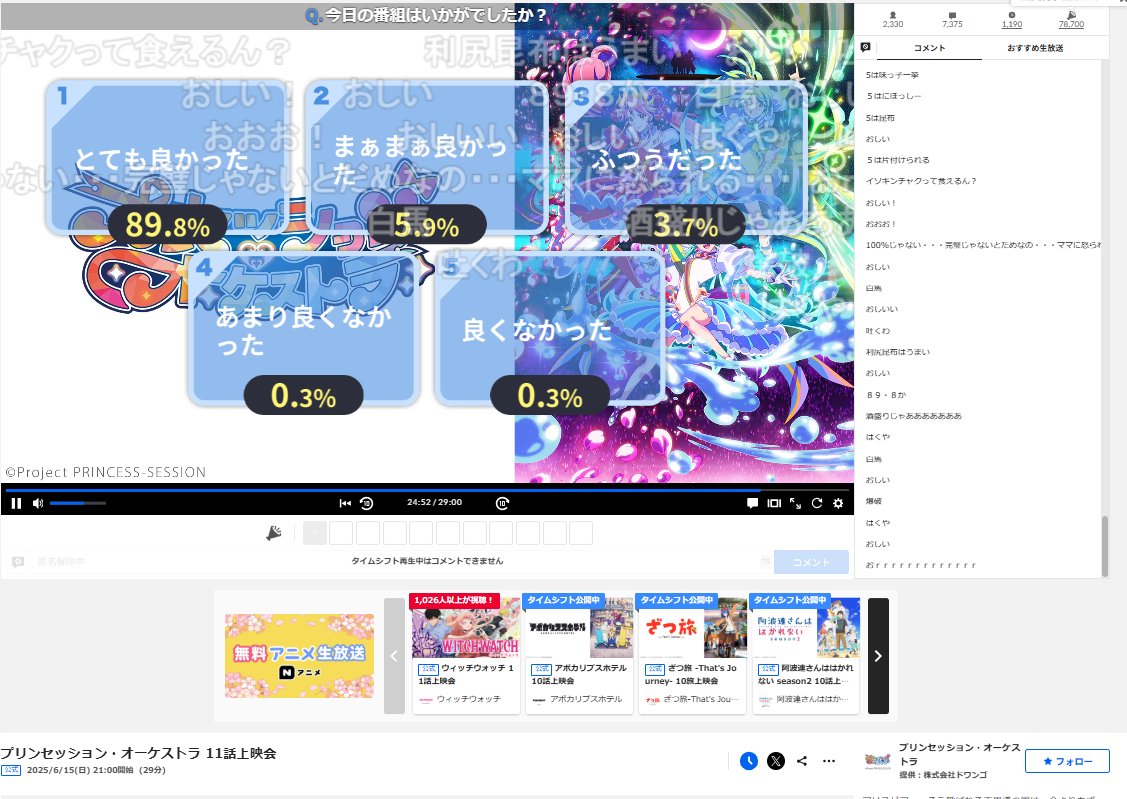Open the プリンセッション・オーケストラ channel name link
1127x799 pixels.
[960, 754]
